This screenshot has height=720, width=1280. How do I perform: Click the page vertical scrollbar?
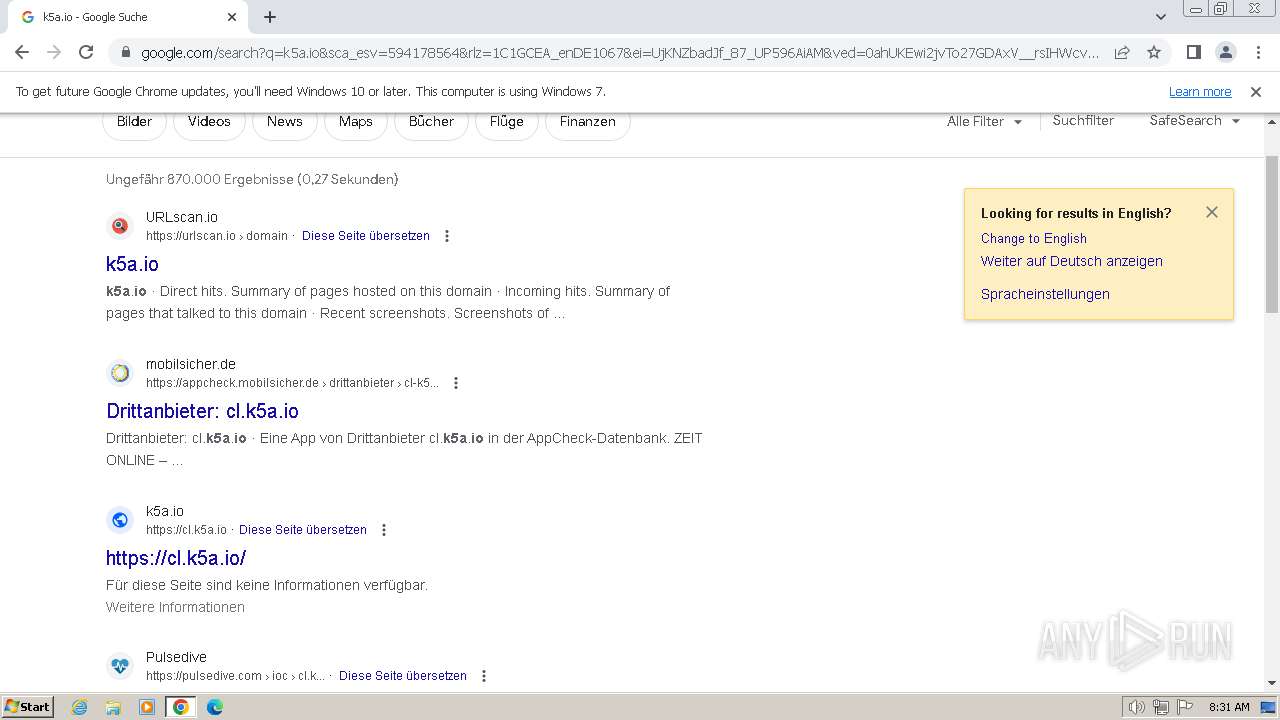(x=1272, y=235)
